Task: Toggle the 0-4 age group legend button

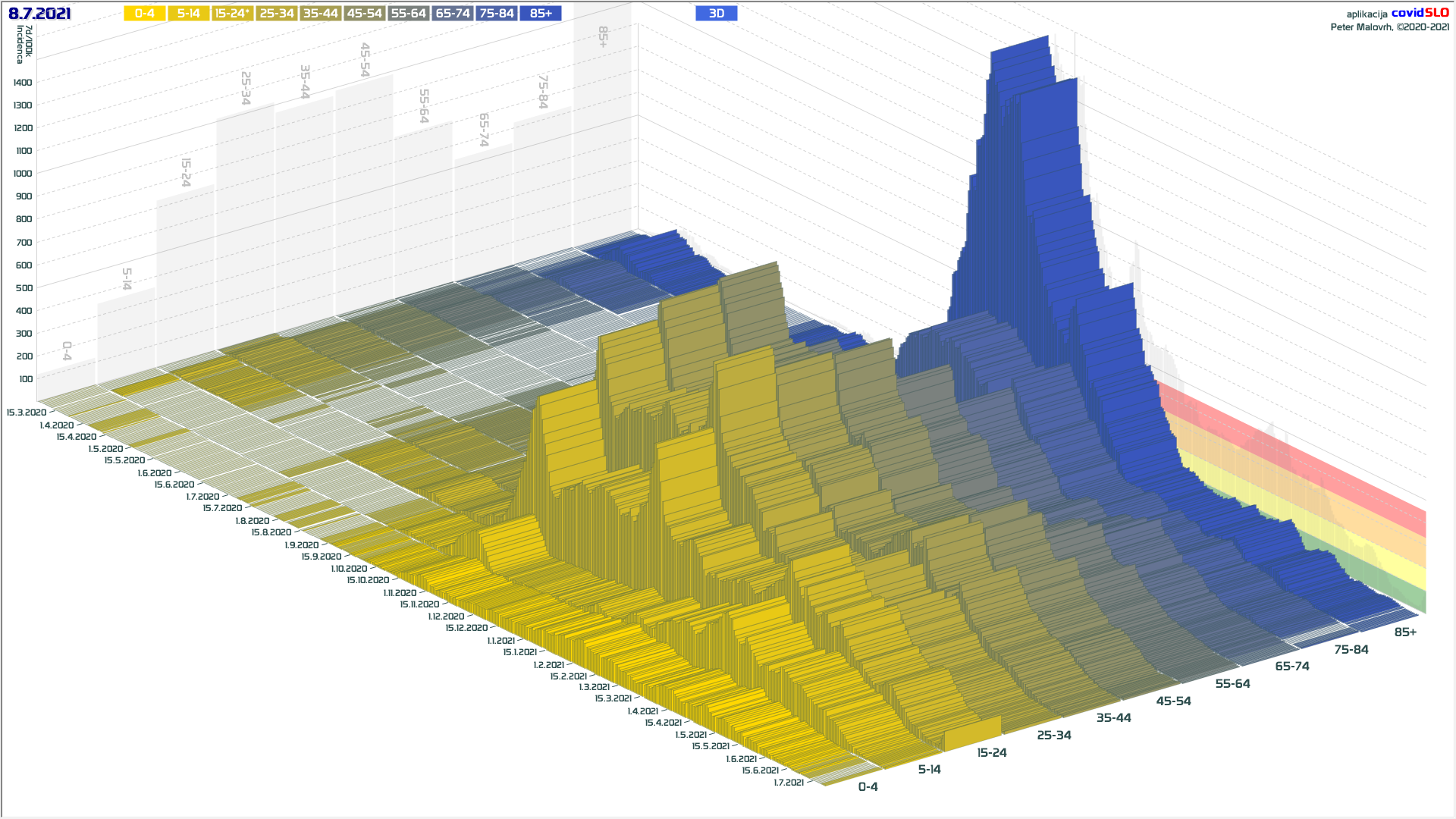Action: point(144,14)
